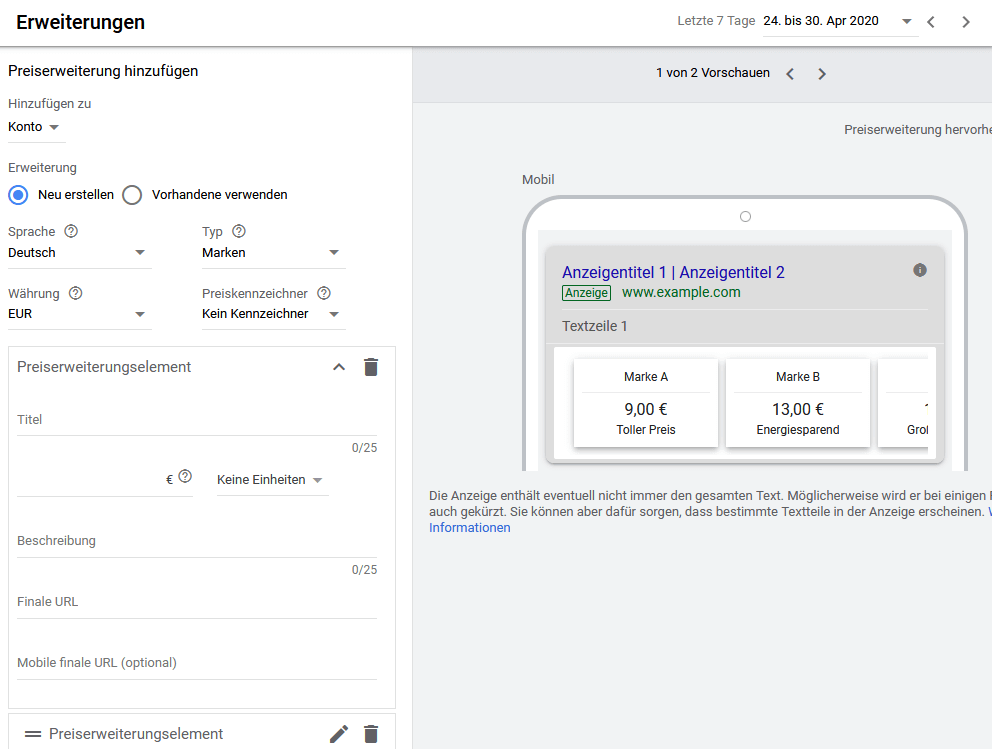Collapse the Preiserweiterungselement section chevron
The height and width of the screenshot is (749, 992).
pos(339,367)
